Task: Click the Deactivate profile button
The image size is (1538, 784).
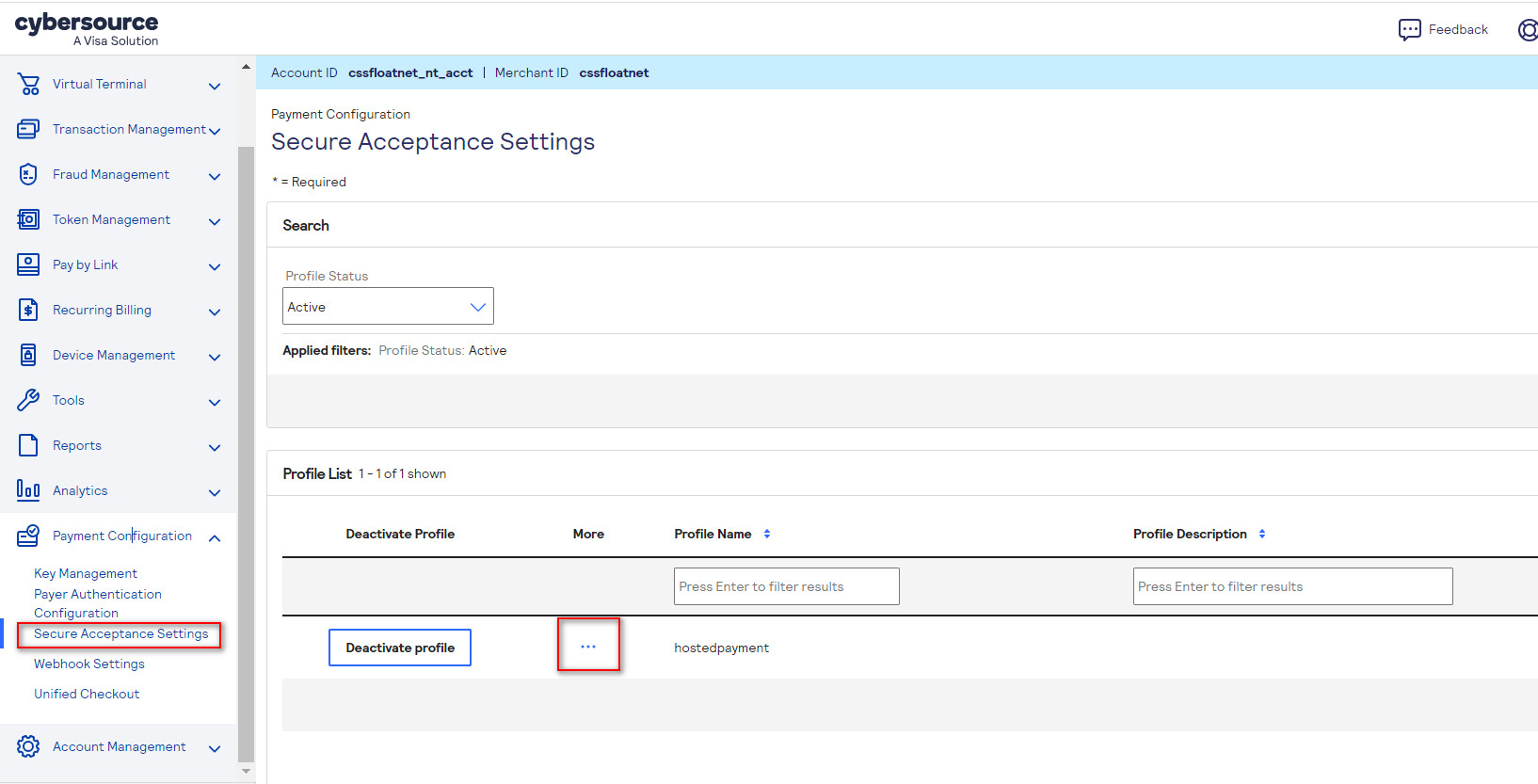Action: [x=400, y=648]
